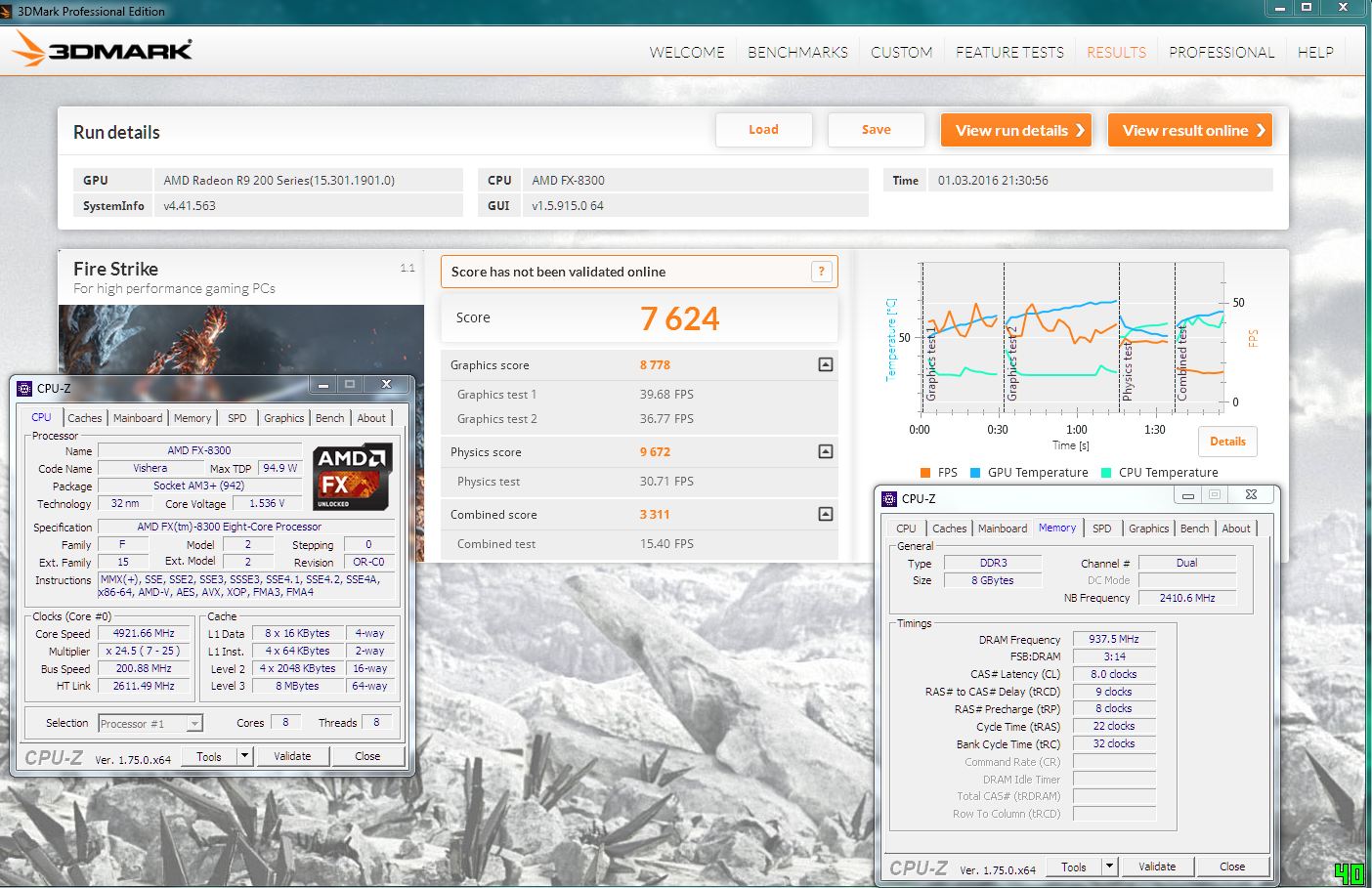Click View result online

(x=1190, y=130)
